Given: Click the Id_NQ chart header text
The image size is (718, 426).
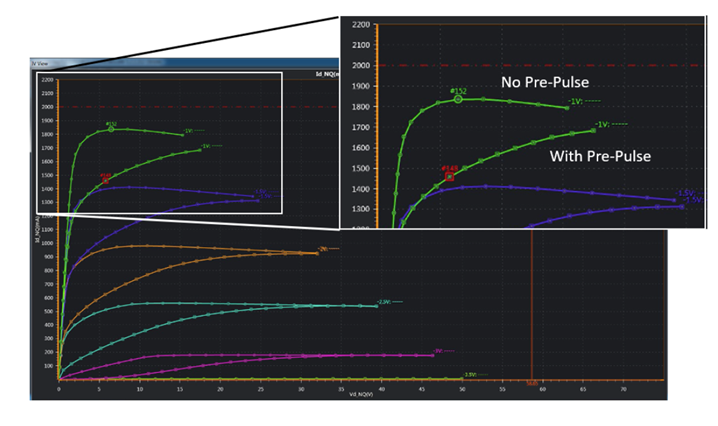Looking at the screenshot, I should 327,74.
